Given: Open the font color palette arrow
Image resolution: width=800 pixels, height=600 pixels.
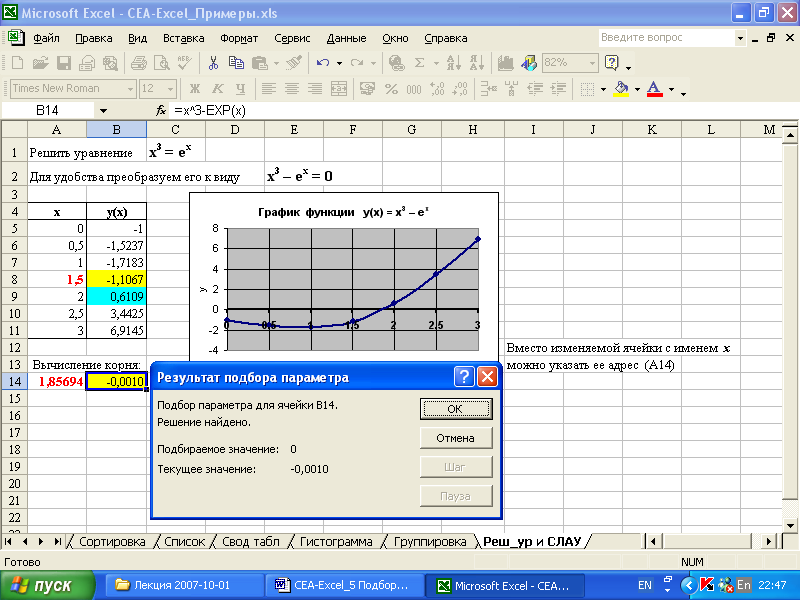Looking at the screenshot, I should pyautogui.click(x=671, y=89).
